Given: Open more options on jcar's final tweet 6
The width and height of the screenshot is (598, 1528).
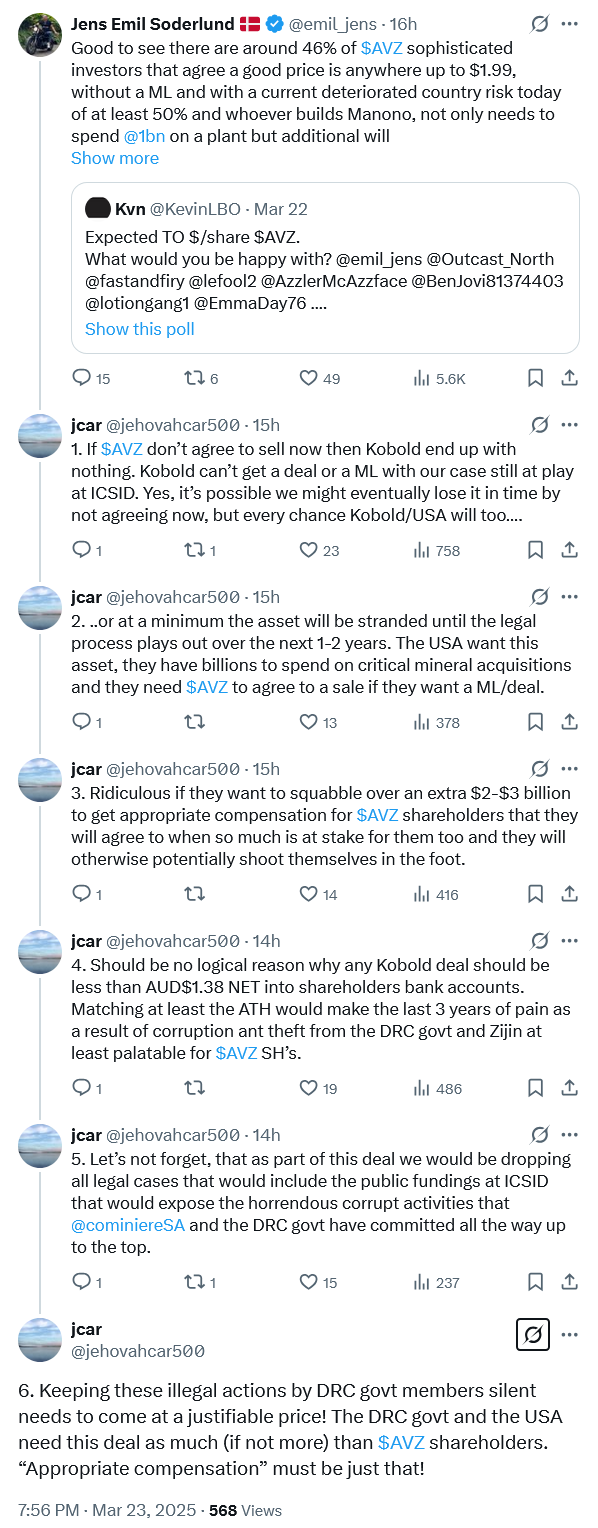Looking at the screenshot, I should point(569,1334).
